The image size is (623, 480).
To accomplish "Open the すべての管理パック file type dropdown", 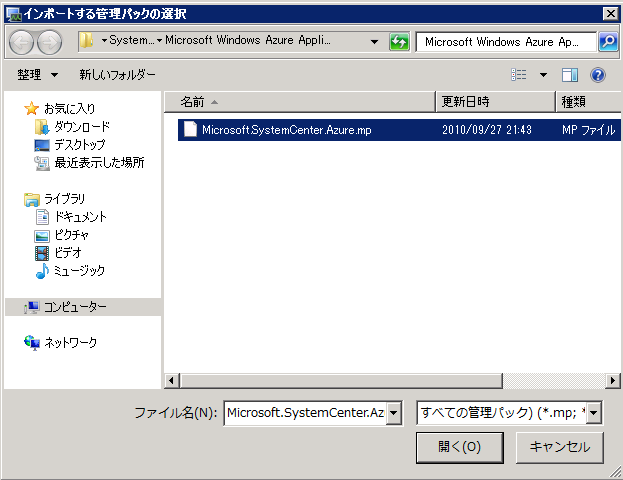I will click(x=593, y=413).
